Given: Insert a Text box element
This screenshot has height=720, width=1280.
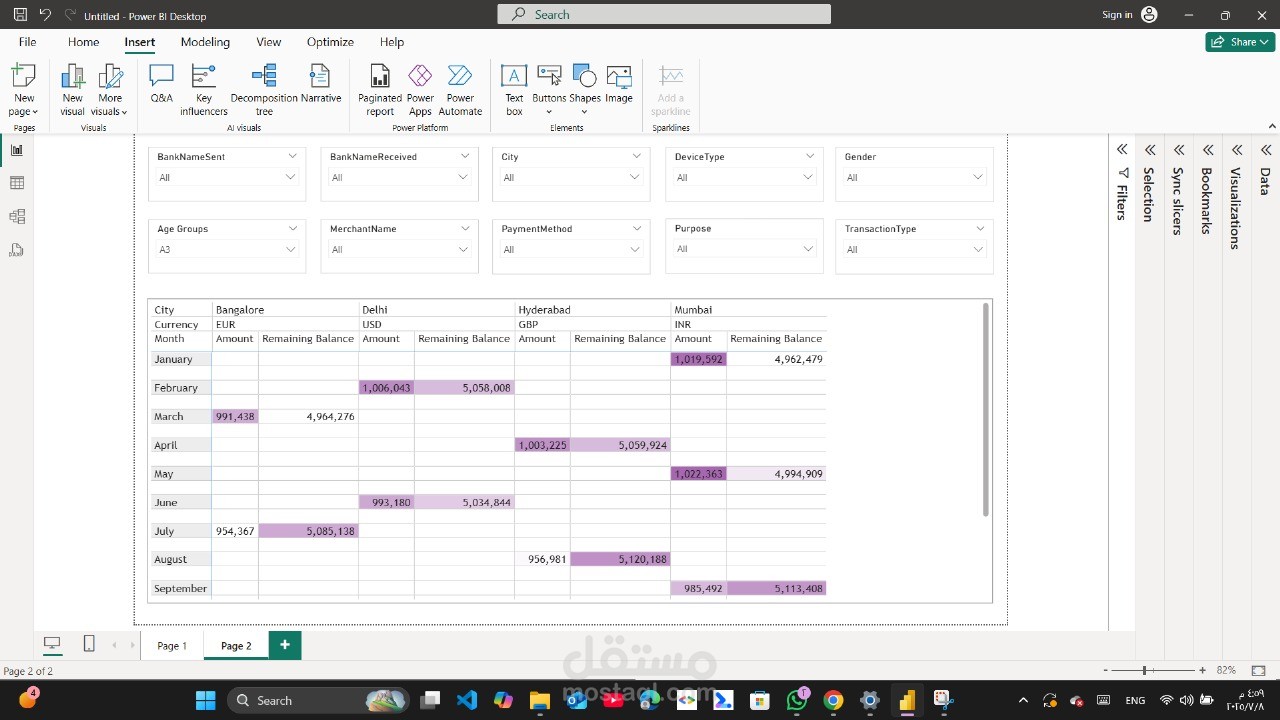Looking at the screenshot, I should pos(514,90).
